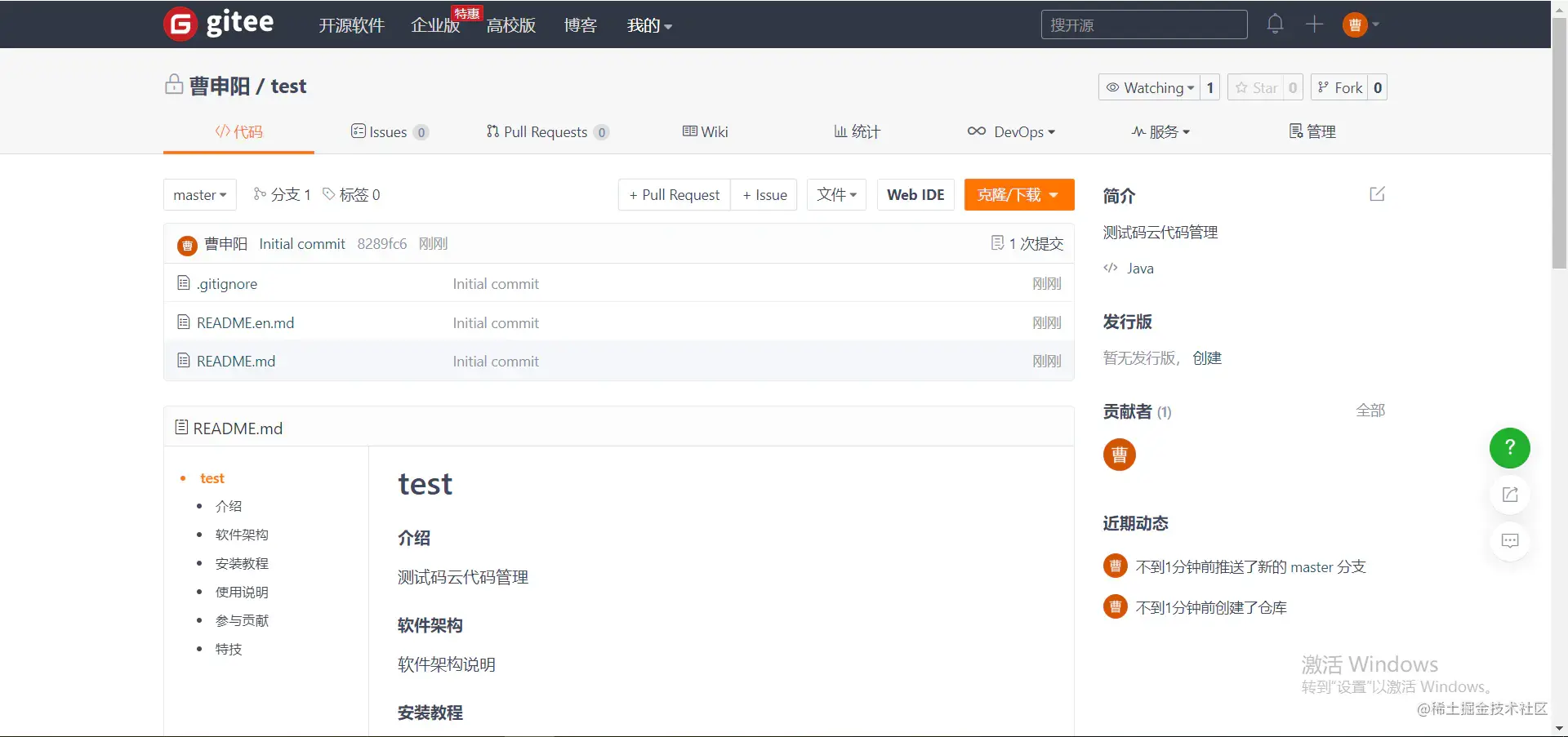Open the notification bell
This screenshot has width=1568, height=737.
coord(1275,24)
